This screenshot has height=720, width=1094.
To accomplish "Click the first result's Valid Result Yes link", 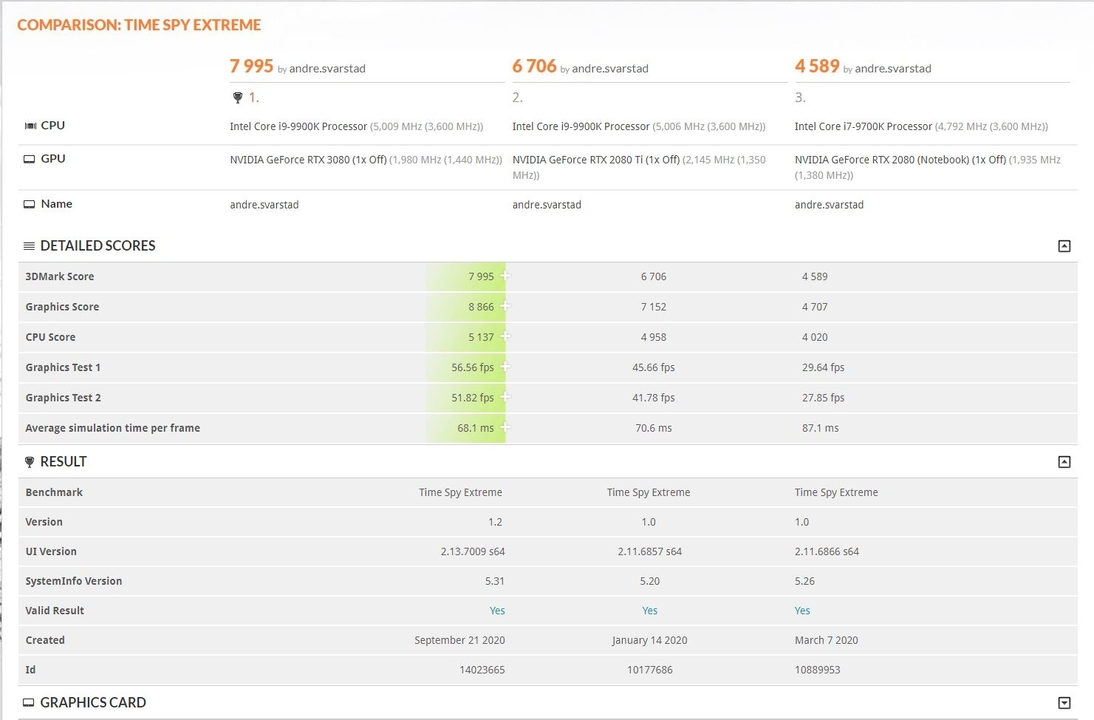I will click(x=497, y=610).
